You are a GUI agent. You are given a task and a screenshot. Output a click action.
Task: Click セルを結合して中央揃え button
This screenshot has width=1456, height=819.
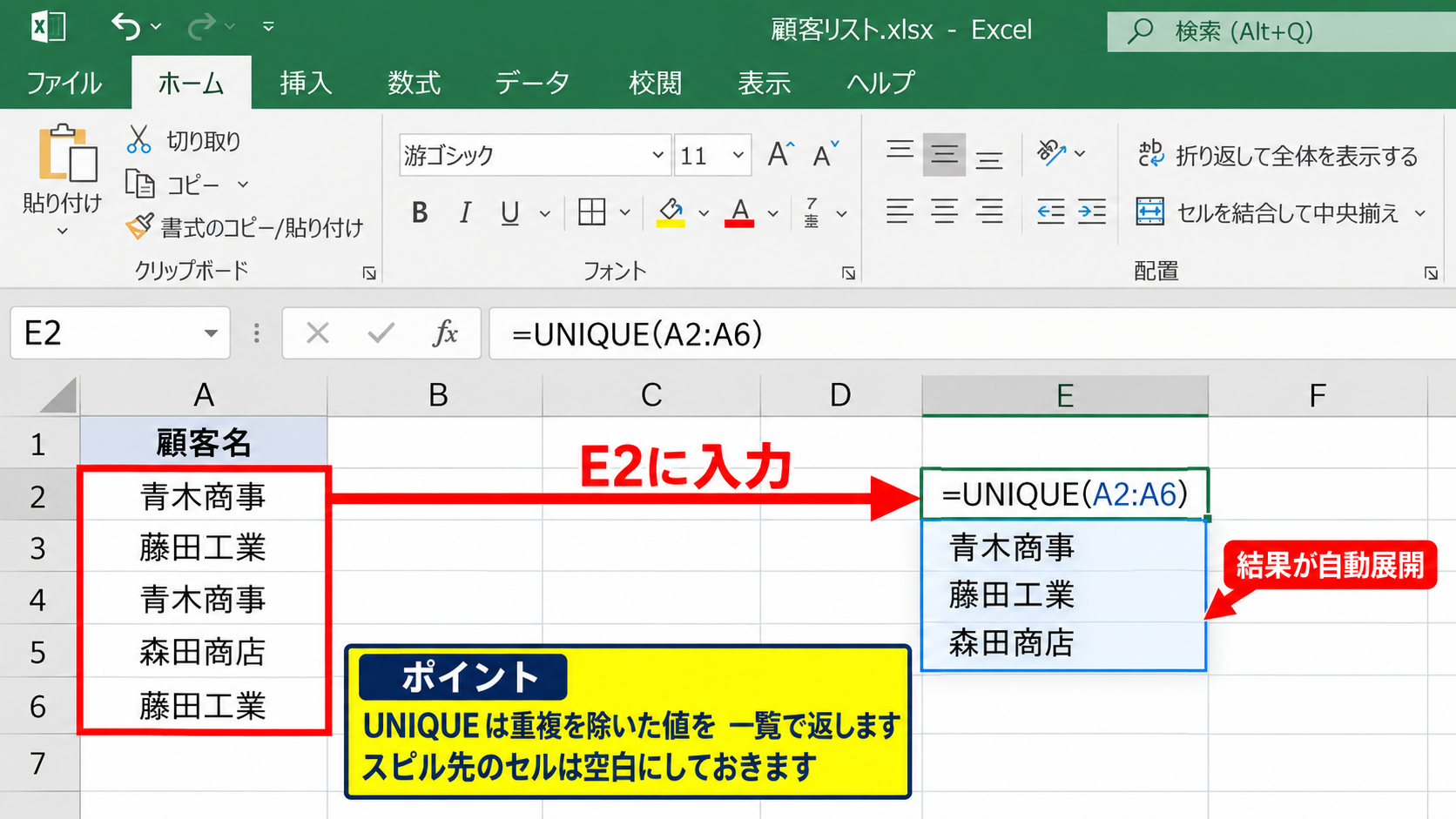[x=1280, y=212]
